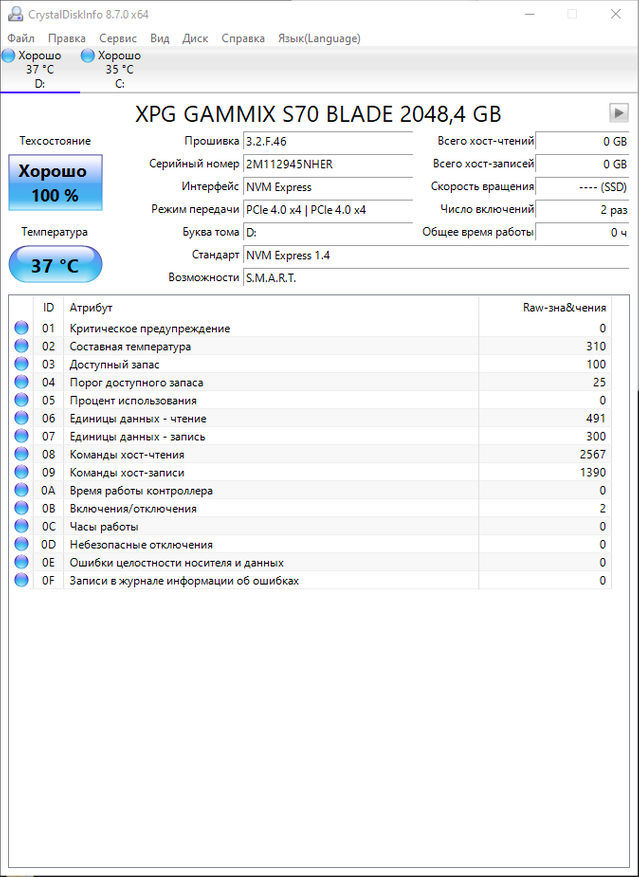The width and height of the screenshot is (639, 877).
Task: Click the raw value 310
Action: [596, 346]
